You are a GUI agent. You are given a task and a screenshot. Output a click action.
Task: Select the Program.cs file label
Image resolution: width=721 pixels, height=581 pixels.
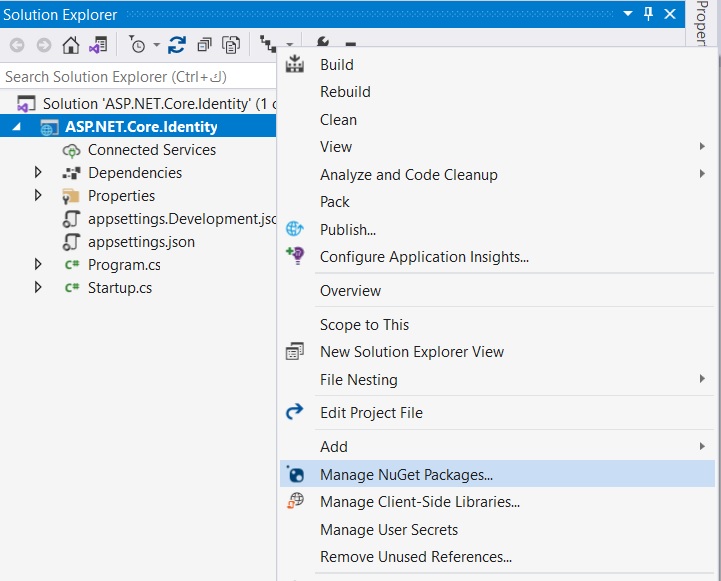click(x=124, y=265)
